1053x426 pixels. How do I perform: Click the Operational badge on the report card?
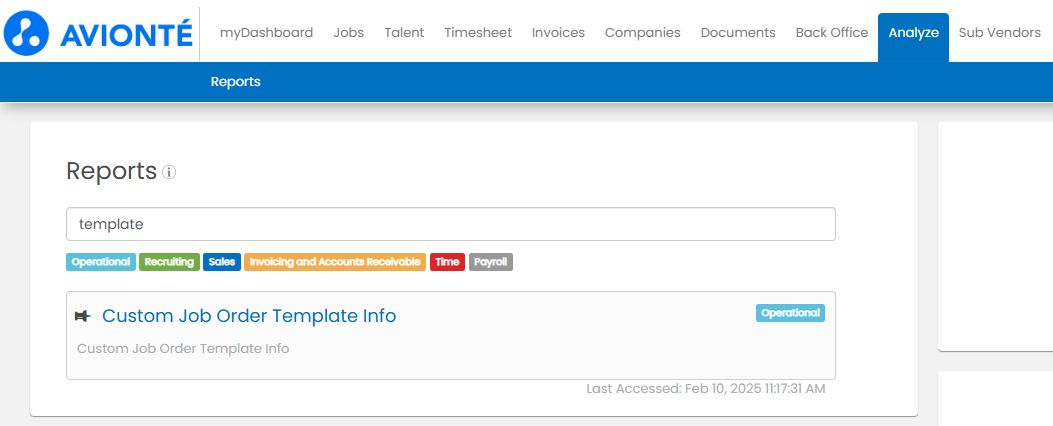[790, 313]
